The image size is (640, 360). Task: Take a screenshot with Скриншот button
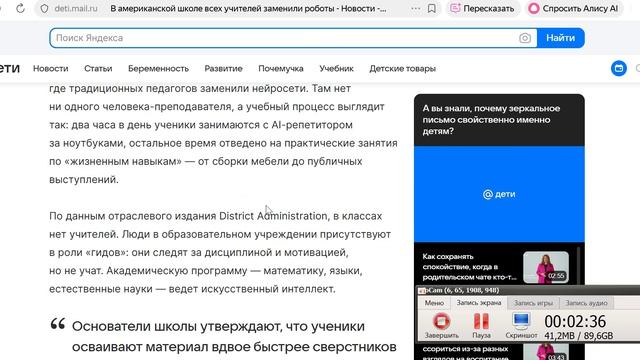(521, 325)
